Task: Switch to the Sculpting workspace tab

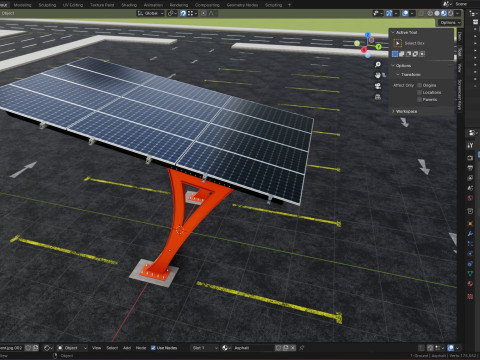Action: [47, 5]
